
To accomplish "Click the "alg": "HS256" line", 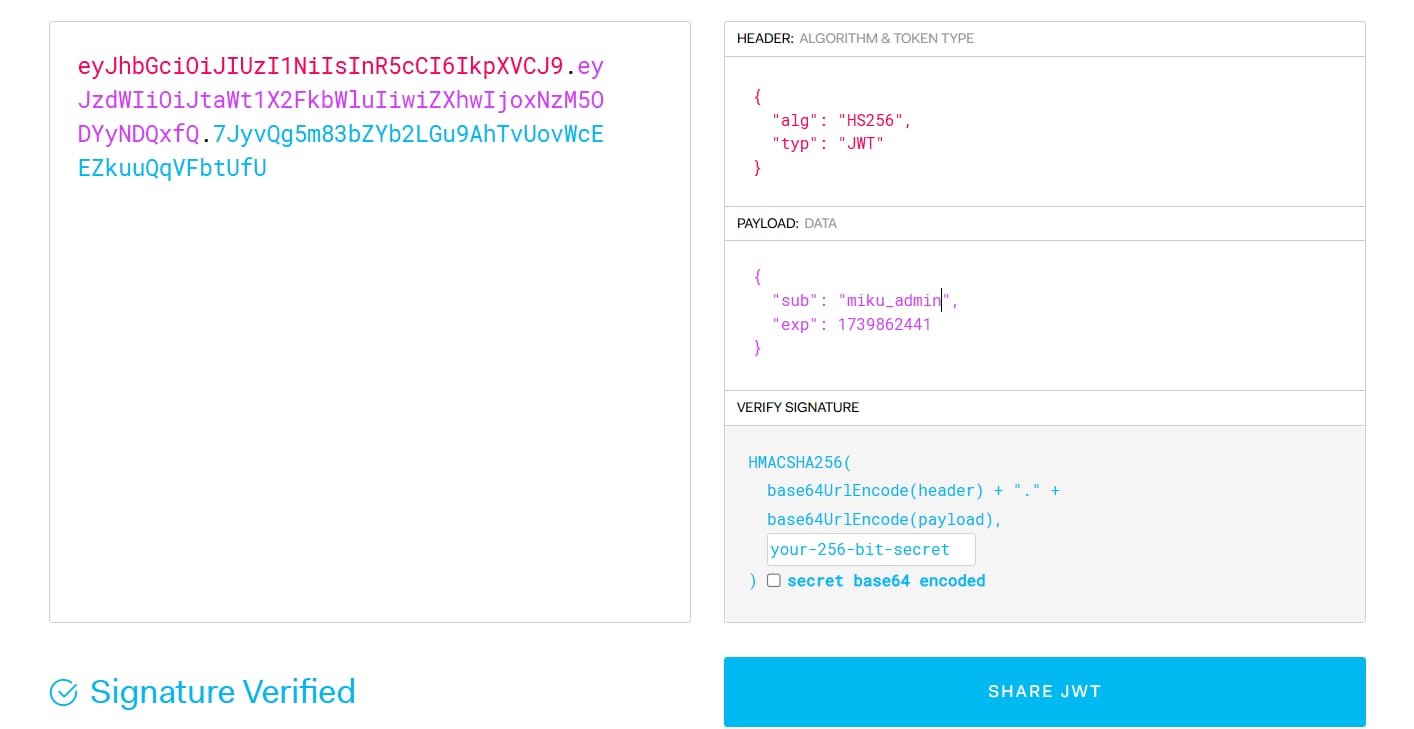I will 842,120.
